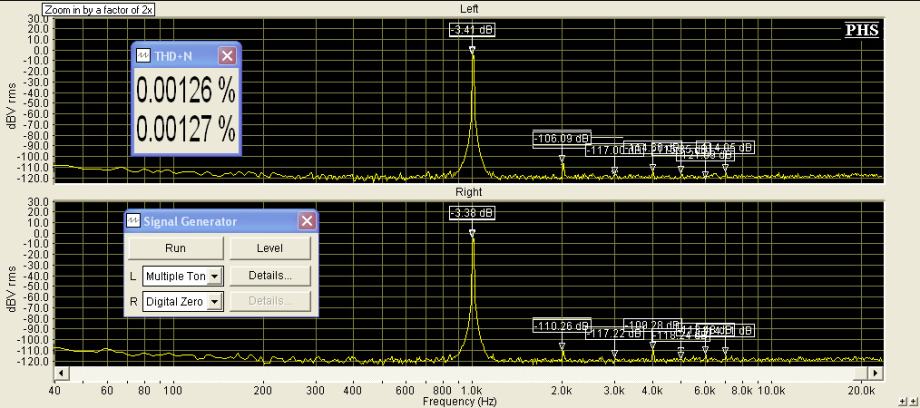Click the -106.09 dB label box
The width and height of the screenshot is (920, 408).
click(x=562, y=139)
